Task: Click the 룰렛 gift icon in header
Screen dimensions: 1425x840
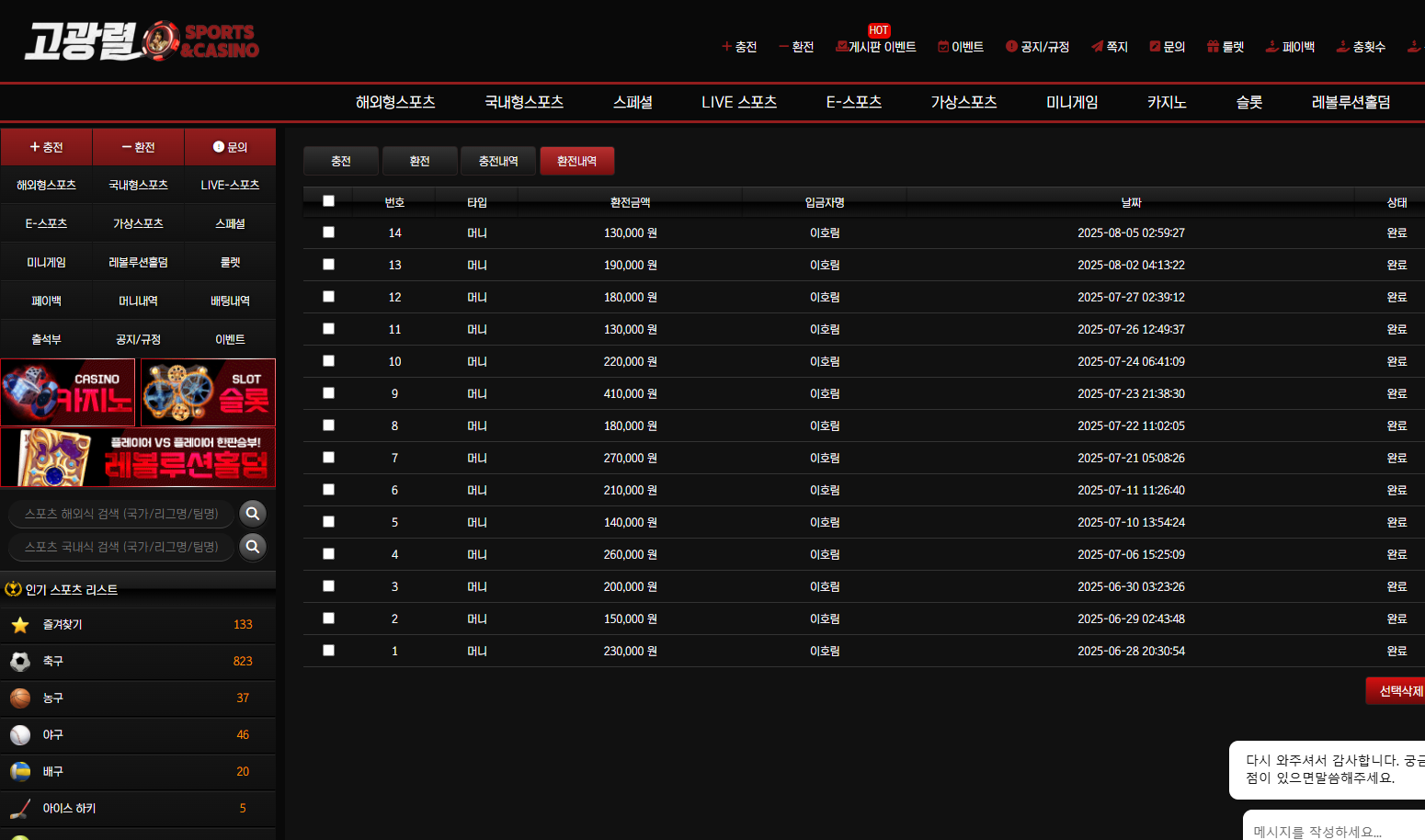Action: point(1213,47)
